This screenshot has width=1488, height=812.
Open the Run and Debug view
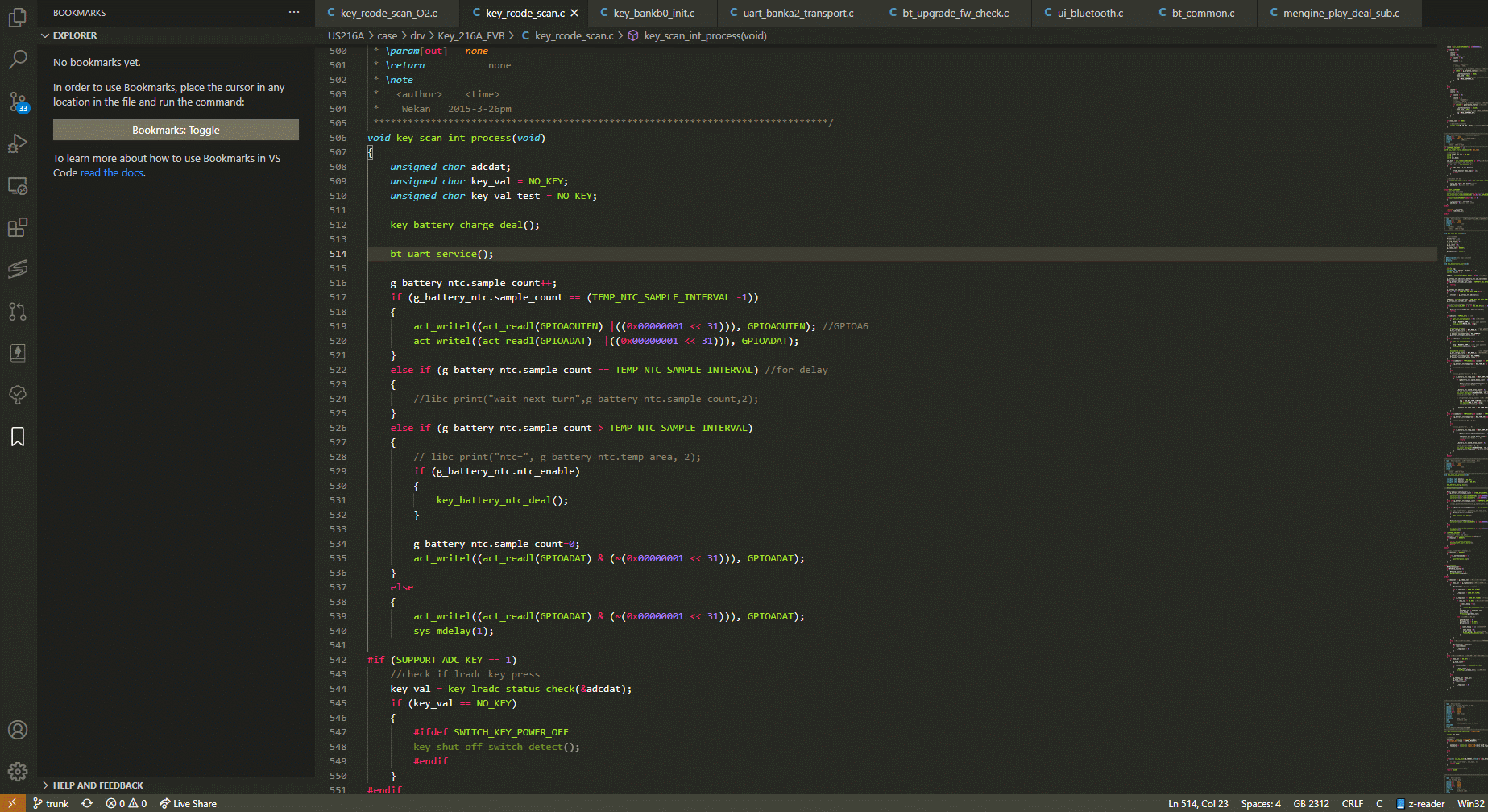(18, 143)
